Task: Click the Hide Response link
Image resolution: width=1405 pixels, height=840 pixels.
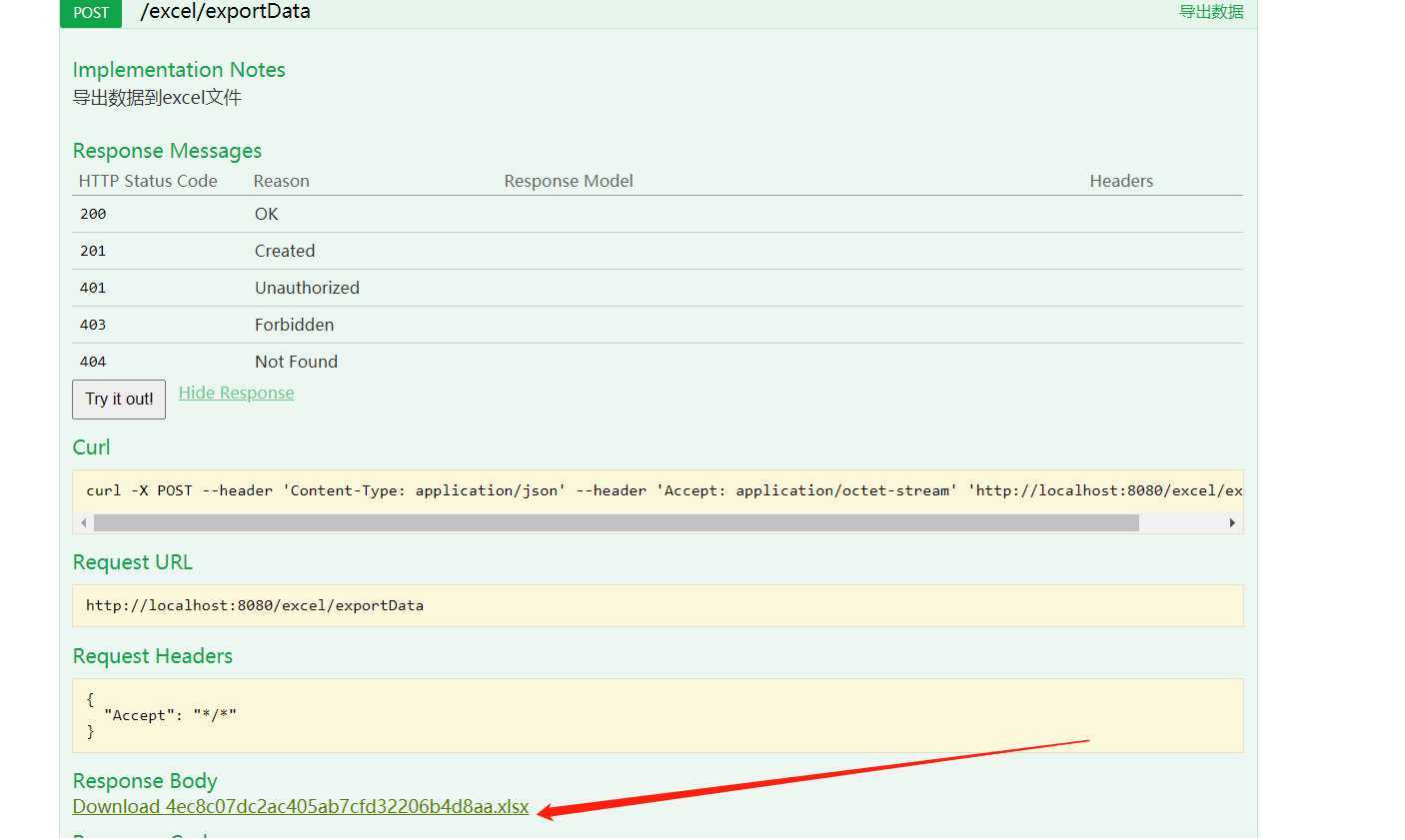Action: click(236, 393)
